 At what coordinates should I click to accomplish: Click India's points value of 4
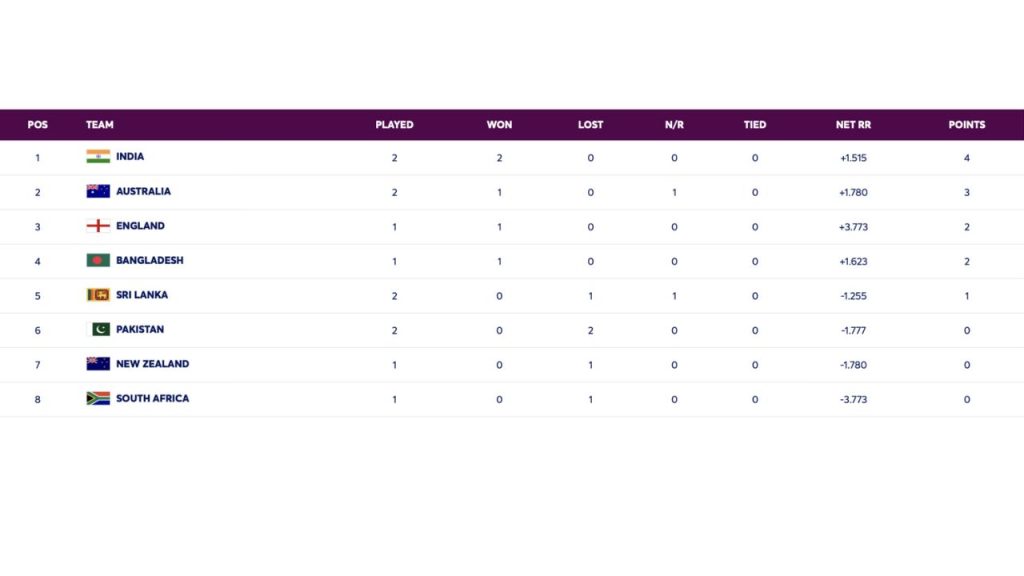966,158
